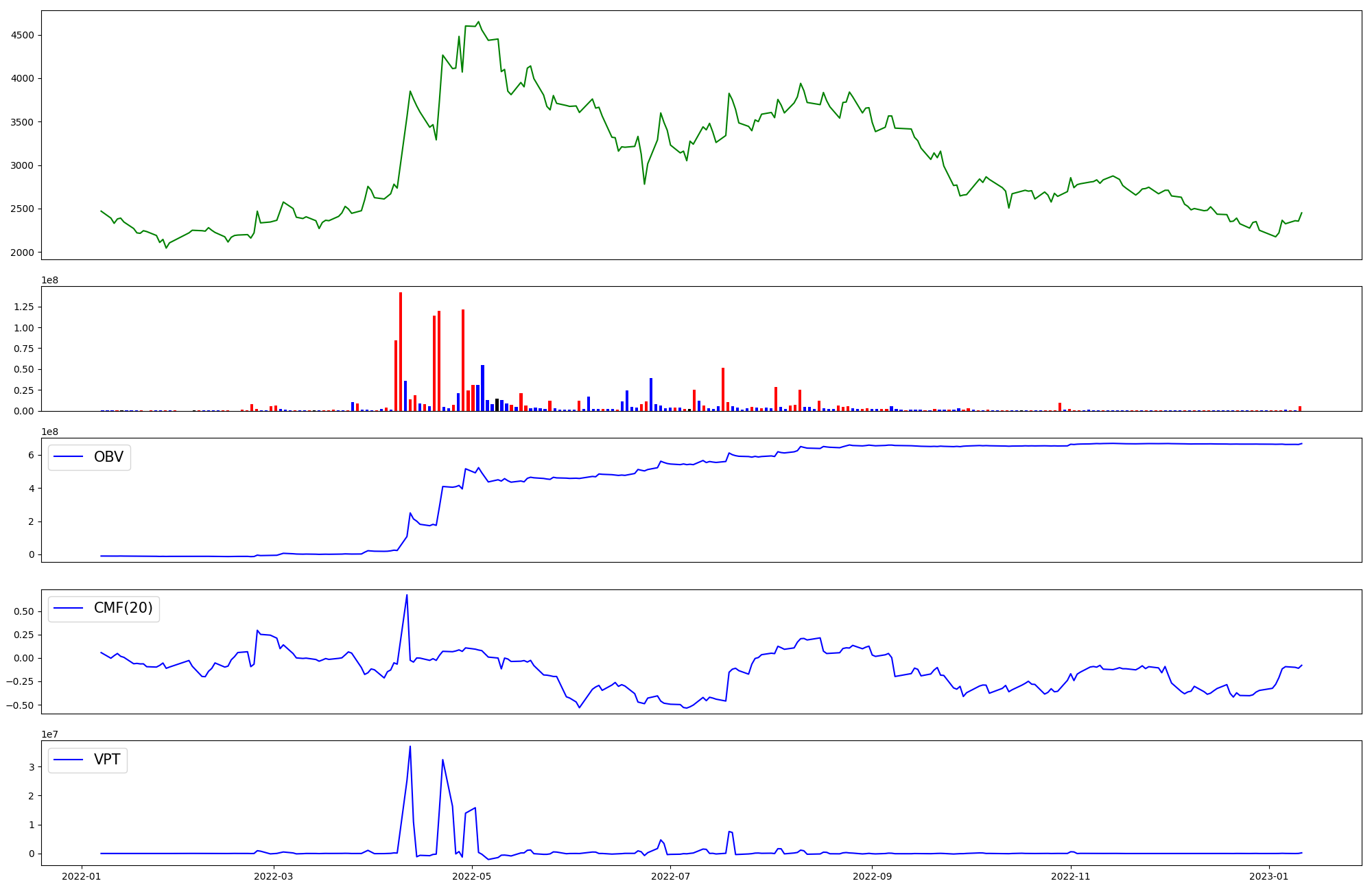Click the 2022-09 x-axis date label
The height and width of the screenshot is (892, 1372).
coord(873,876)
